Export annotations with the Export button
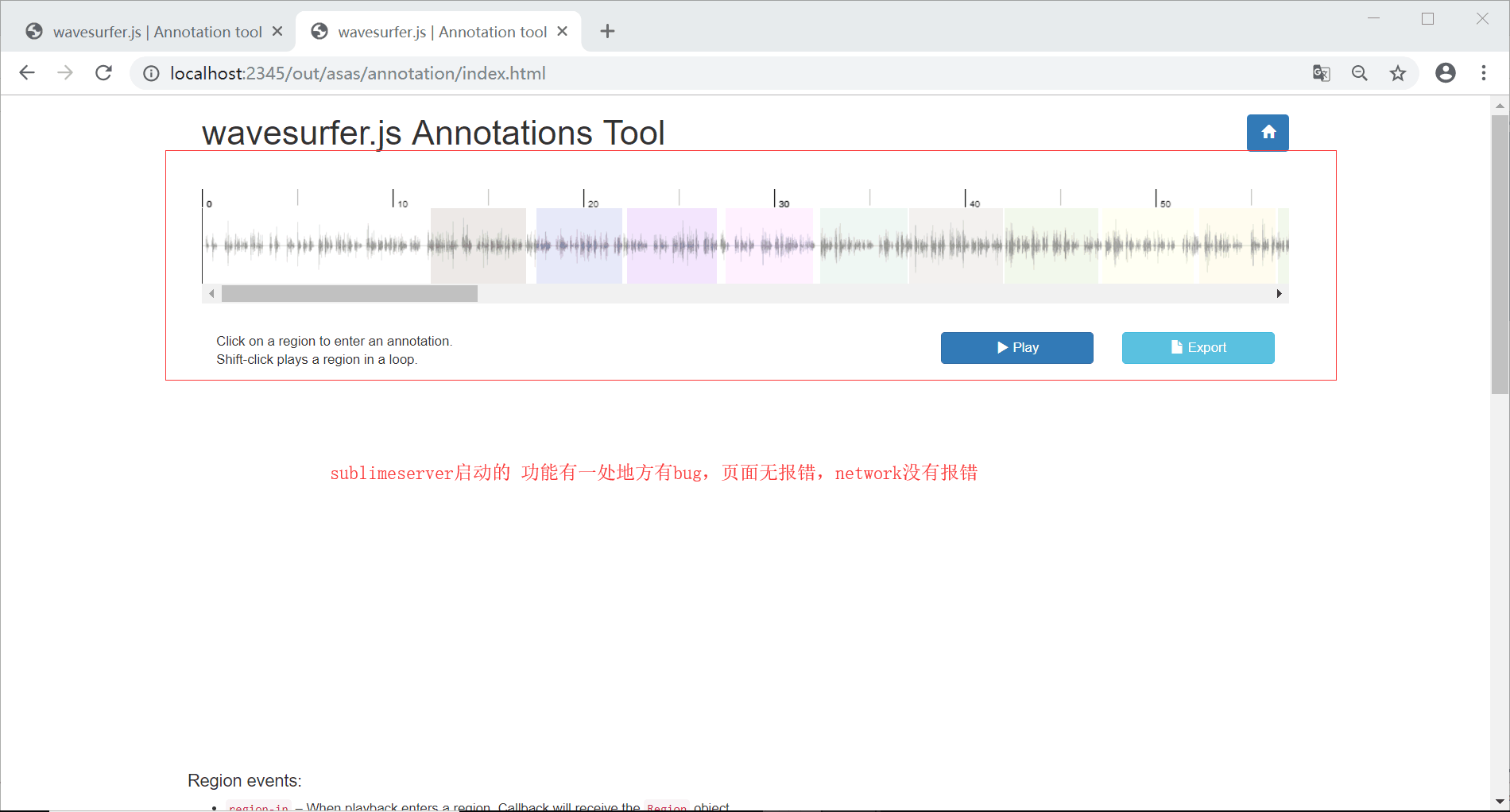The image size is (1510, 812). coord(1198,348)
